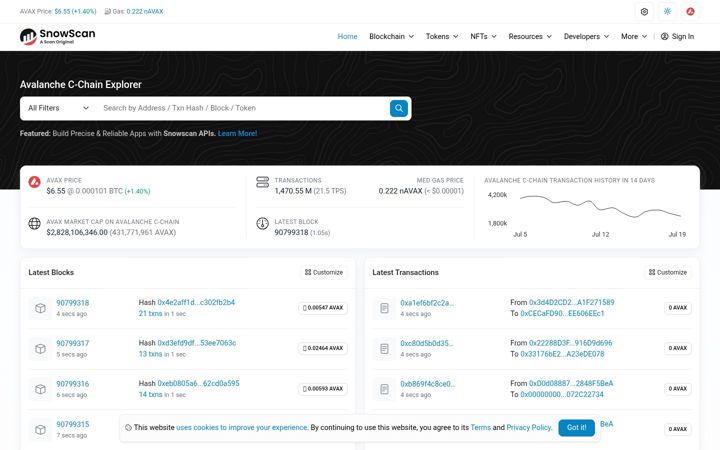The height and width of the screenshot is (450, 720).
Task: View the 13 txns link
Action: (x=150, y=354)
